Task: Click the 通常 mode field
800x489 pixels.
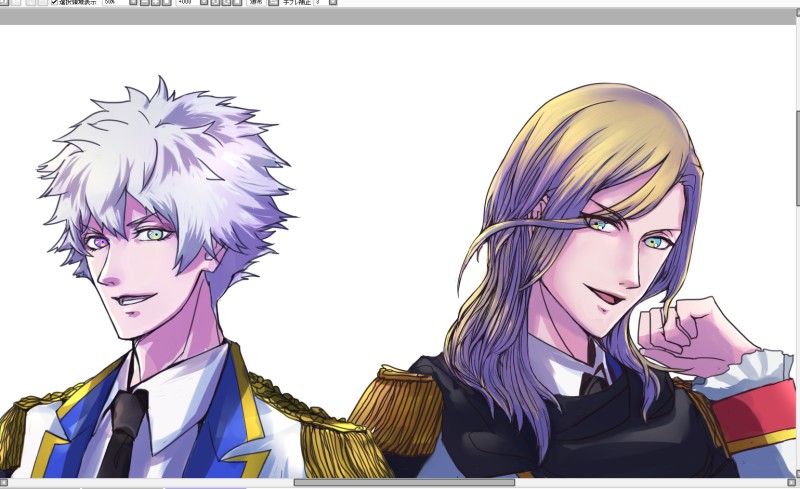Action: click(256, 2)
